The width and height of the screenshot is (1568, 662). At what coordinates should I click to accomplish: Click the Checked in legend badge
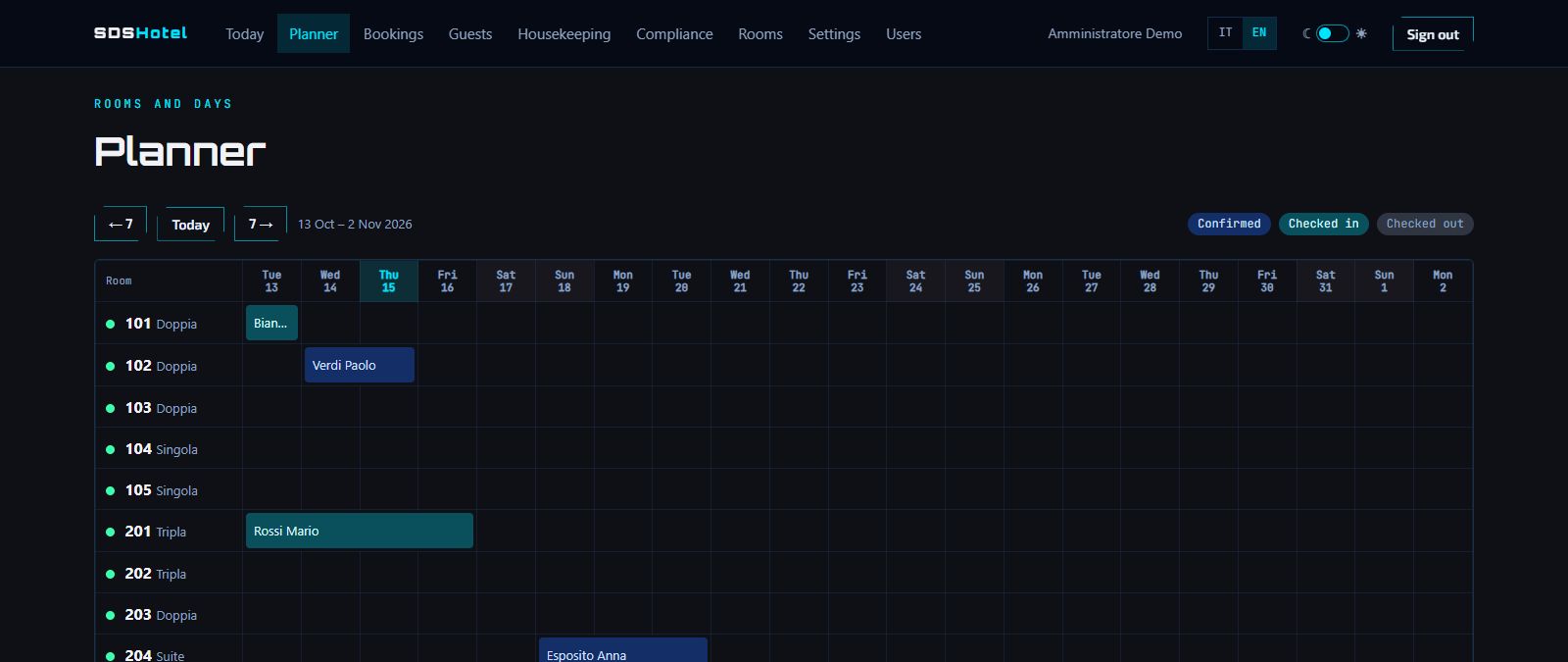click(x=1323, y=224)
